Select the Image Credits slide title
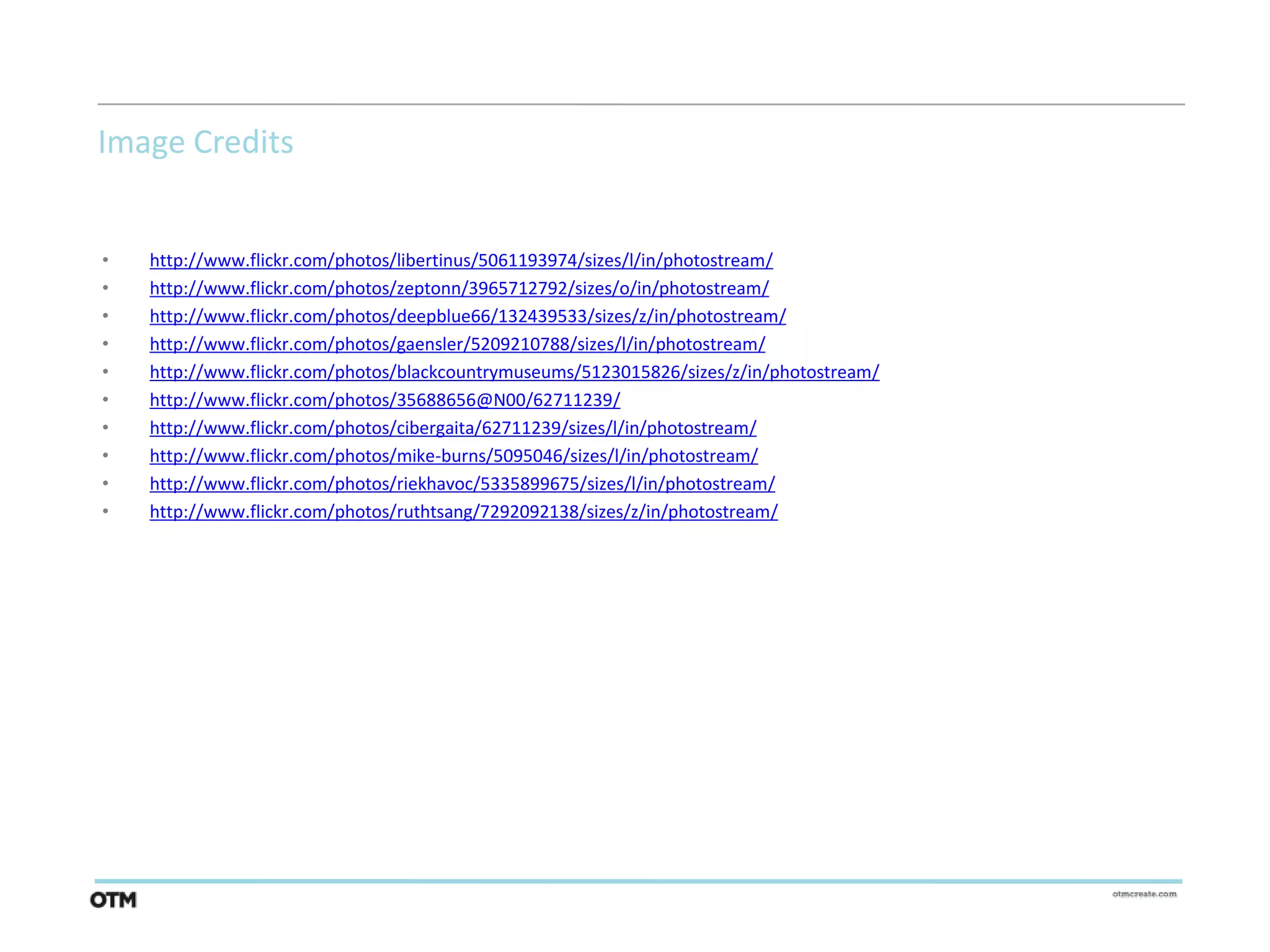 [195, 142]
